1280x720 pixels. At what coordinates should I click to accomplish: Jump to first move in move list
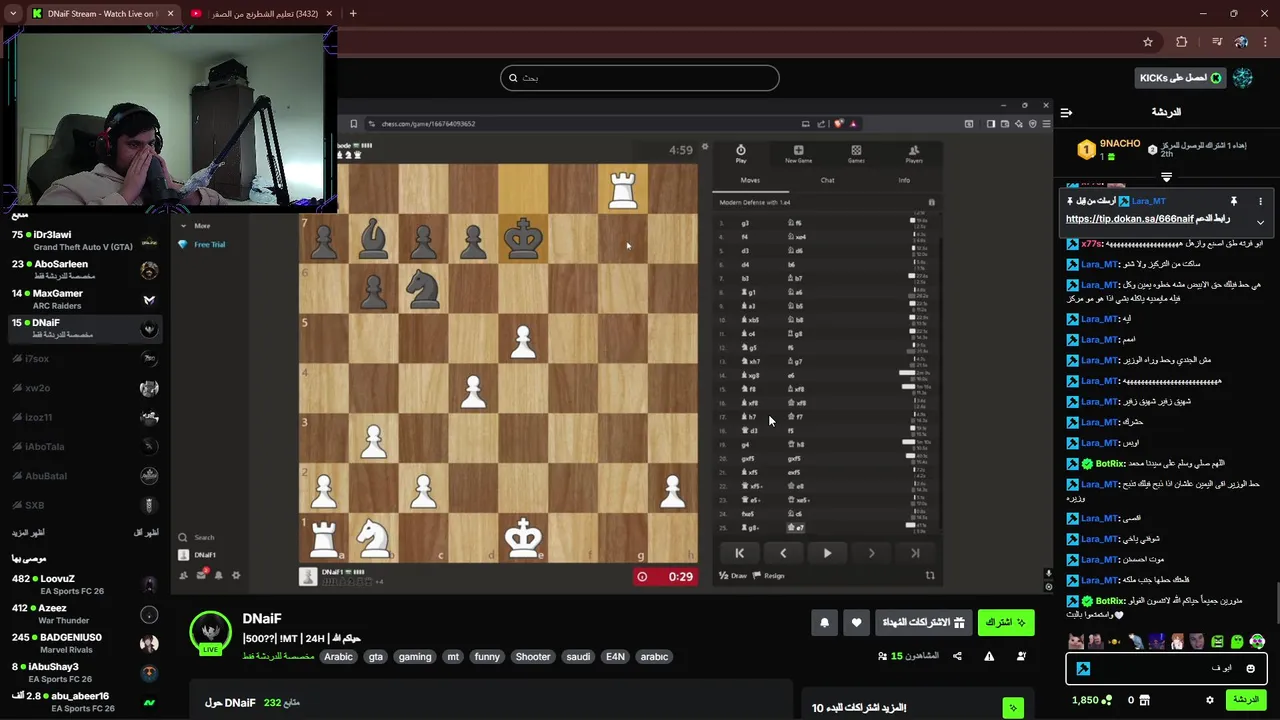[739, 553]
